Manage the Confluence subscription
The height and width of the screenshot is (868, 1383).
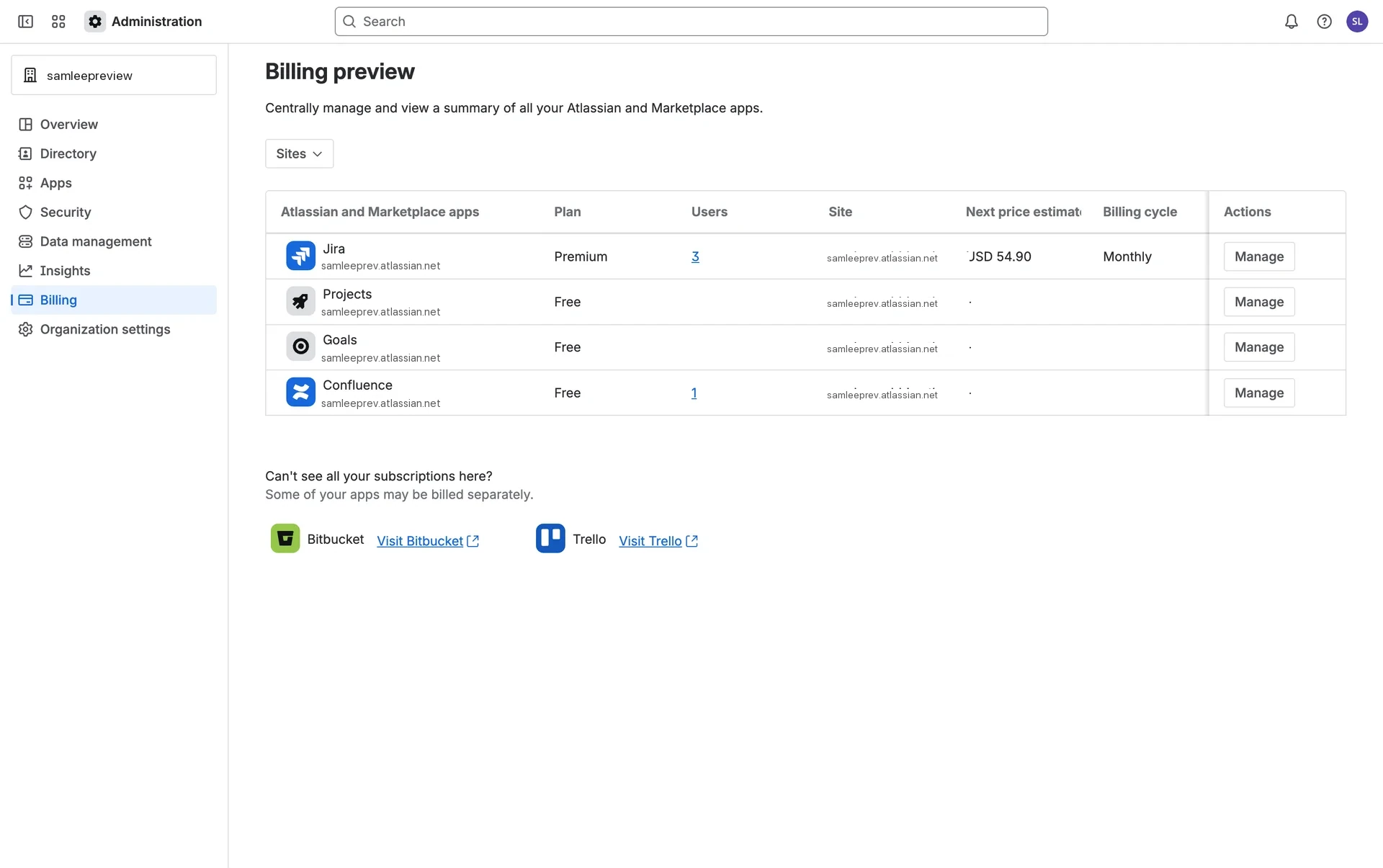coord(1258,393)
